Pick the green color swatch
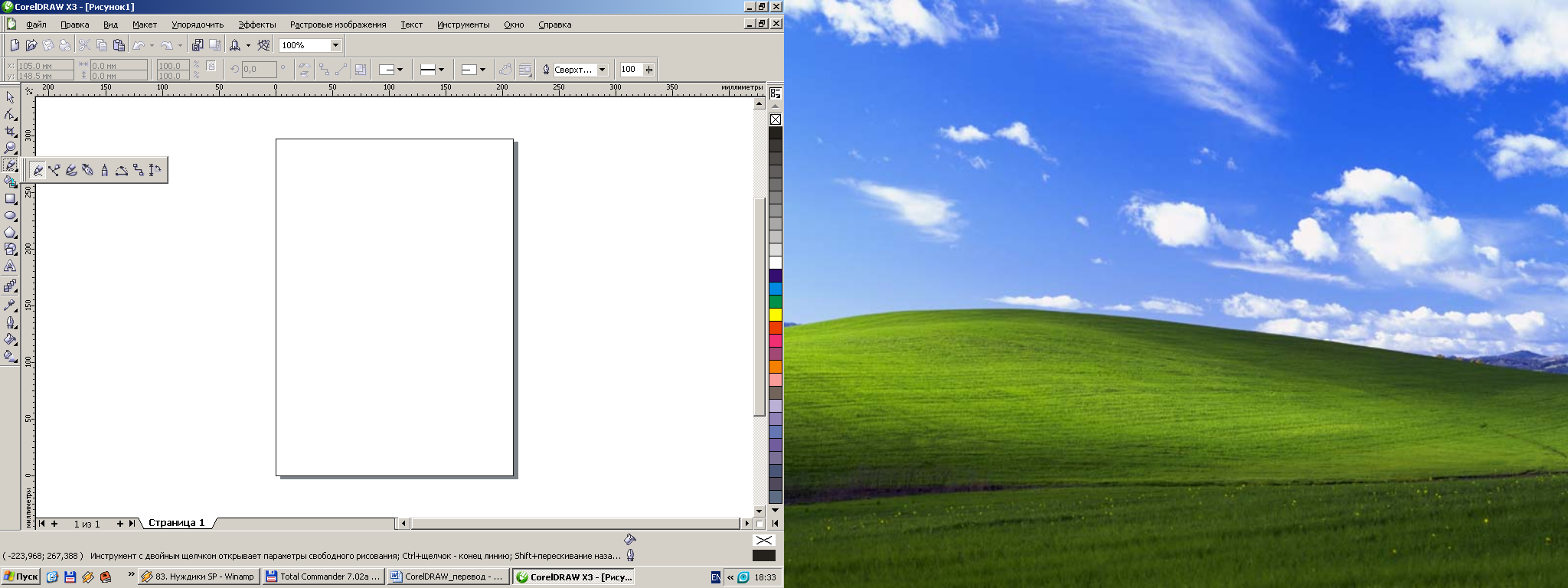1568x588 pixels. pos(776,302)
